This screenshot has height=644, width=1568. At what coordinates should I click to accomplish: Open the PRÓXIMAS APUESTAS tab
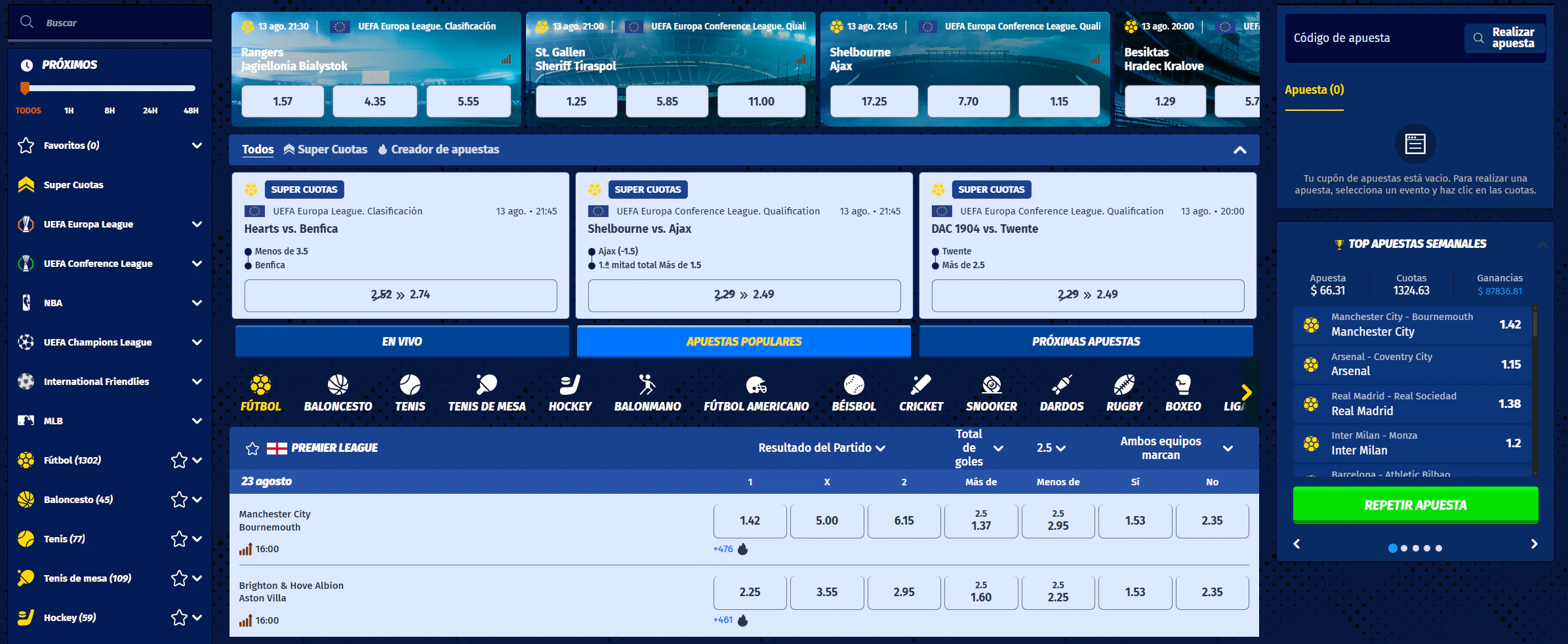tap(1086, 342)
